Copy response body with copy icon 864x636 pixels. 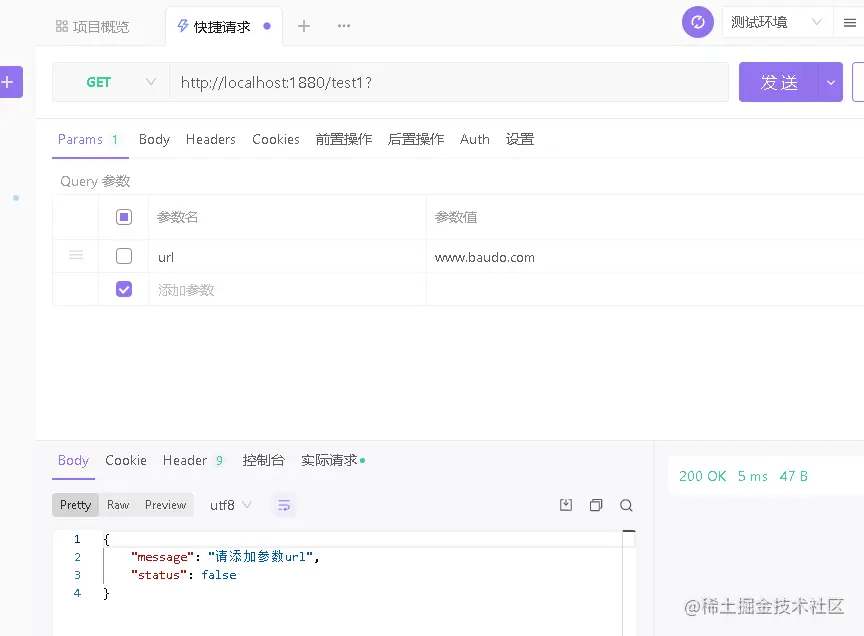tap(596, 505)
